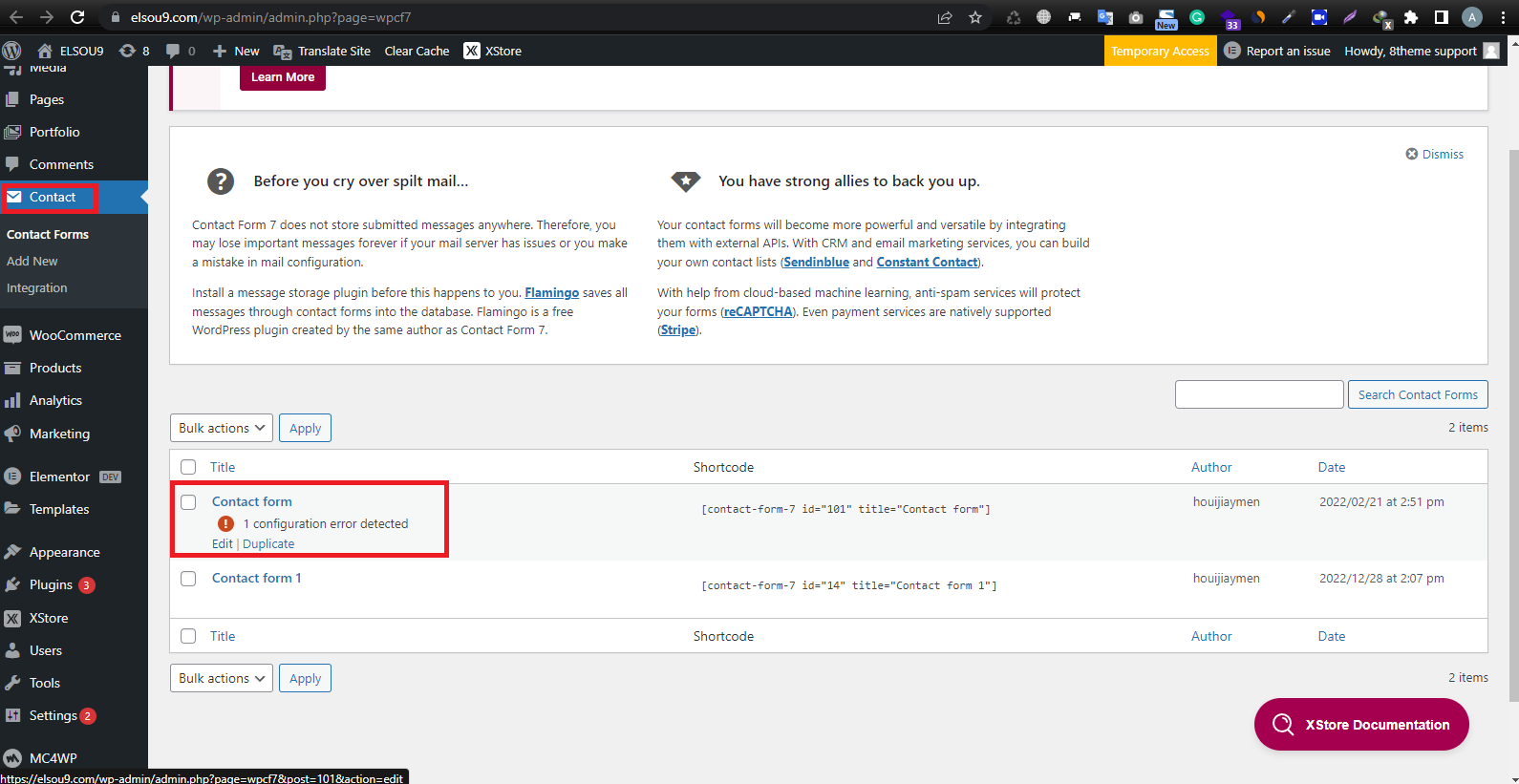Tick the checkbox for Contact form 1
Viewport: 1519px width, 784px height.
(x=188, y=579)
